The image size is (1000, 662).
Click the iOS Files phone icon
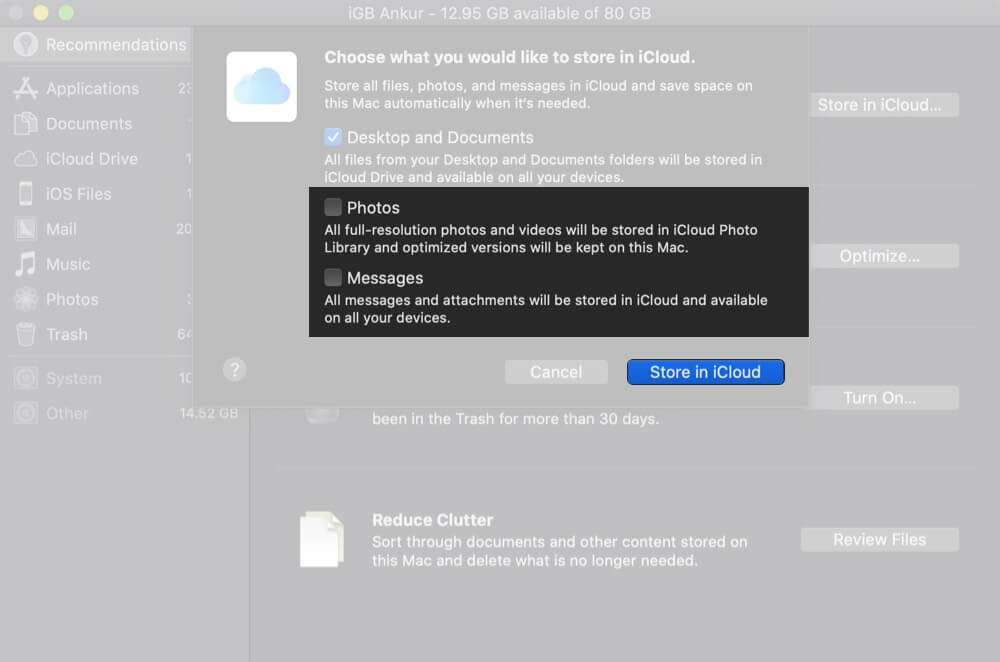[26, 194]
